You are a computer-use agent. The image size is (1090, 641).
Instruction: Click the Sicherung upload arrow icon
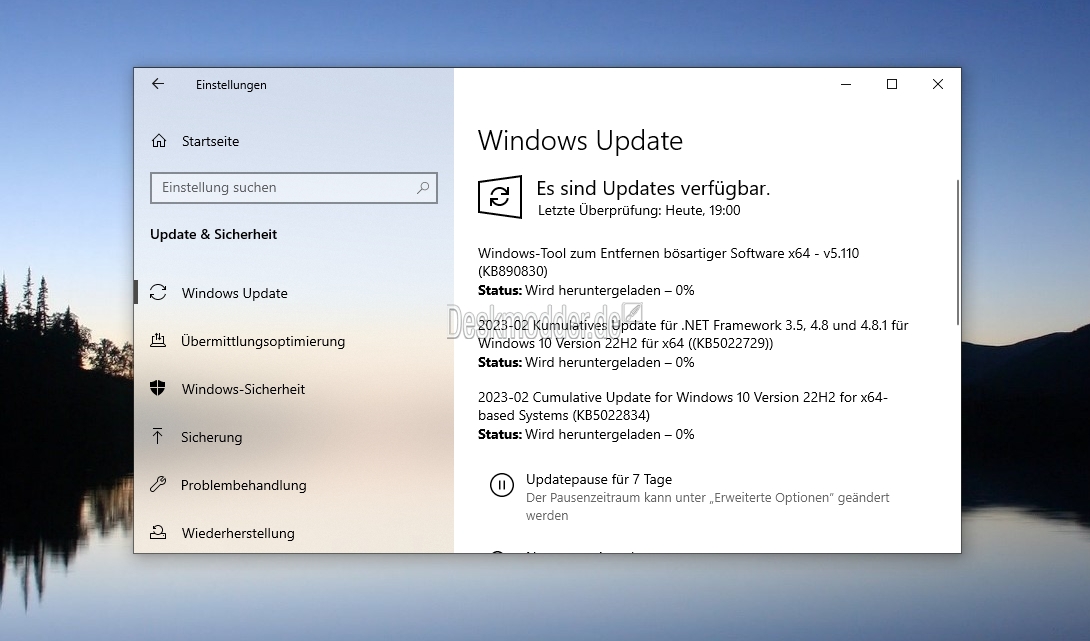(158, 437)
